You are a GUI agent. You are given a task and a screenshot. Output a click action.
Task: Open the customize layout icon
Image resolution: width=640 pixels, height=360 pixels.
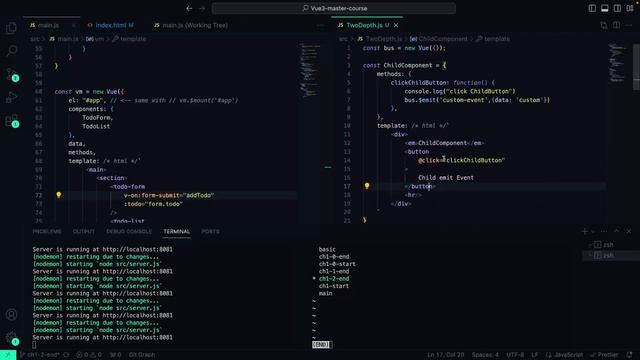[630, 8]
